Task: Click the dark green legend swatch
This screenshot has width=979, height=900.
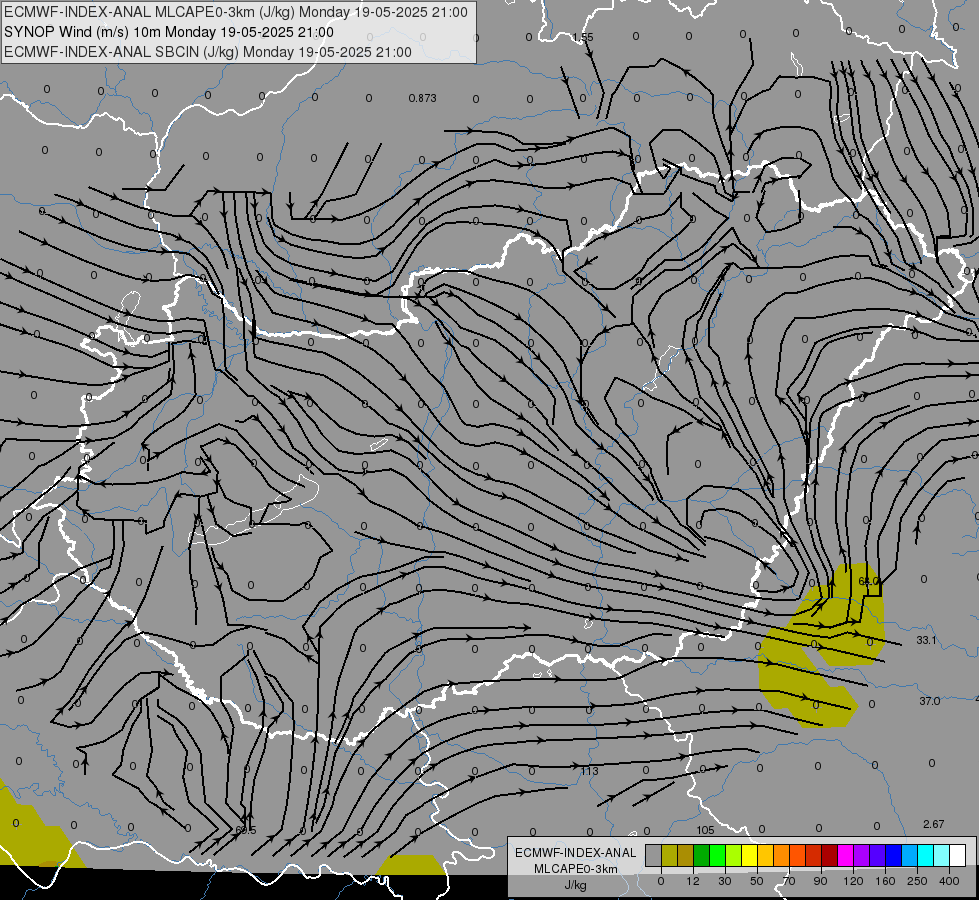Action: click(x=701, y=855)
